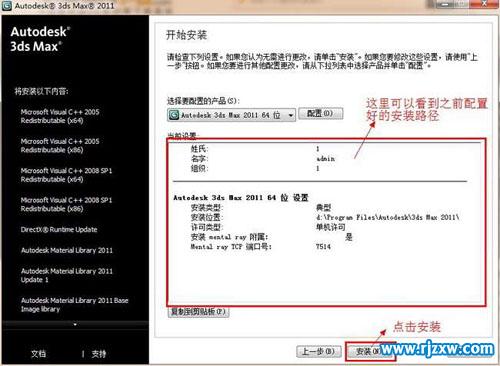Click the 'Autodesk 3ds Max 2011 64 位 设置' heading

coord(241,198)
